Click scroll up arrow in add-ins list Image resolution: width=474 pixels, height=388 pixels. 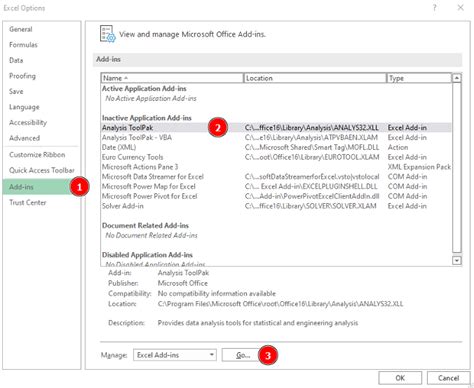click(x=456, y=78)
